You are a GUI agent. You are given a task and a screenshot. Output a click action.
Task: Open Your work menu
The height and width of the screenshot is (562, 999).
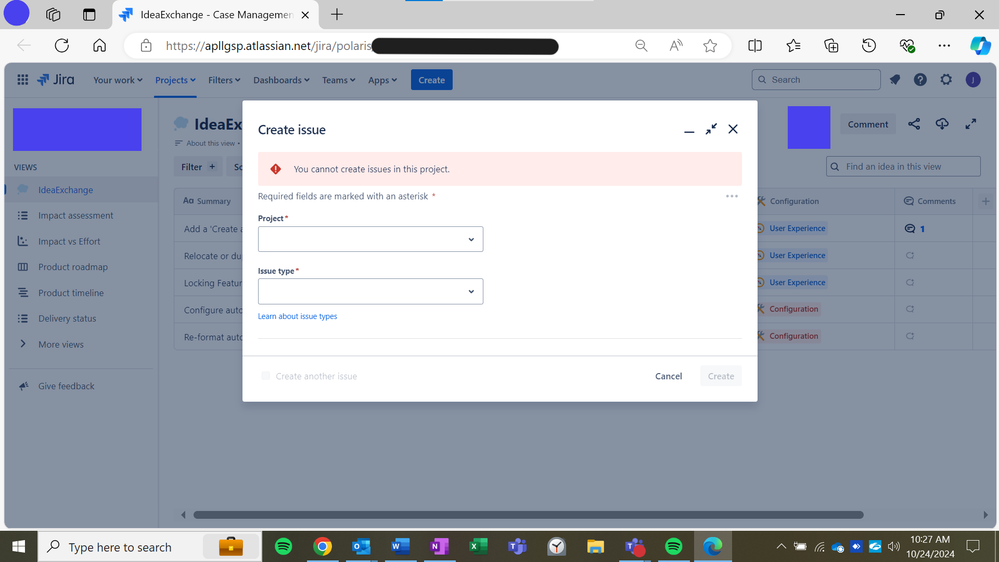118,80
